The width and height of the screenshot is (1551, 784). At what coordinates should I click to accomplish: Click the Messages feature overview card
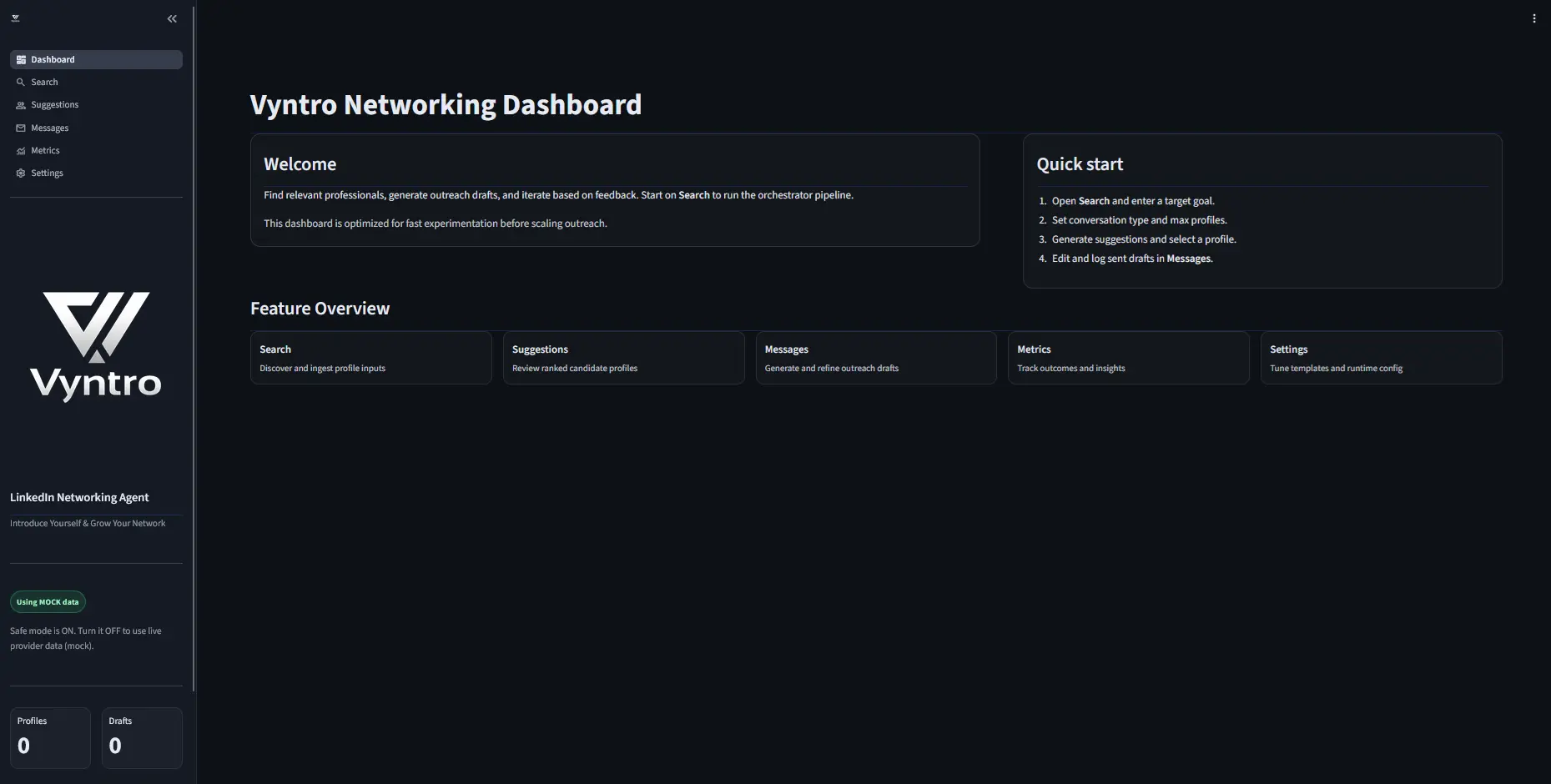876,358
